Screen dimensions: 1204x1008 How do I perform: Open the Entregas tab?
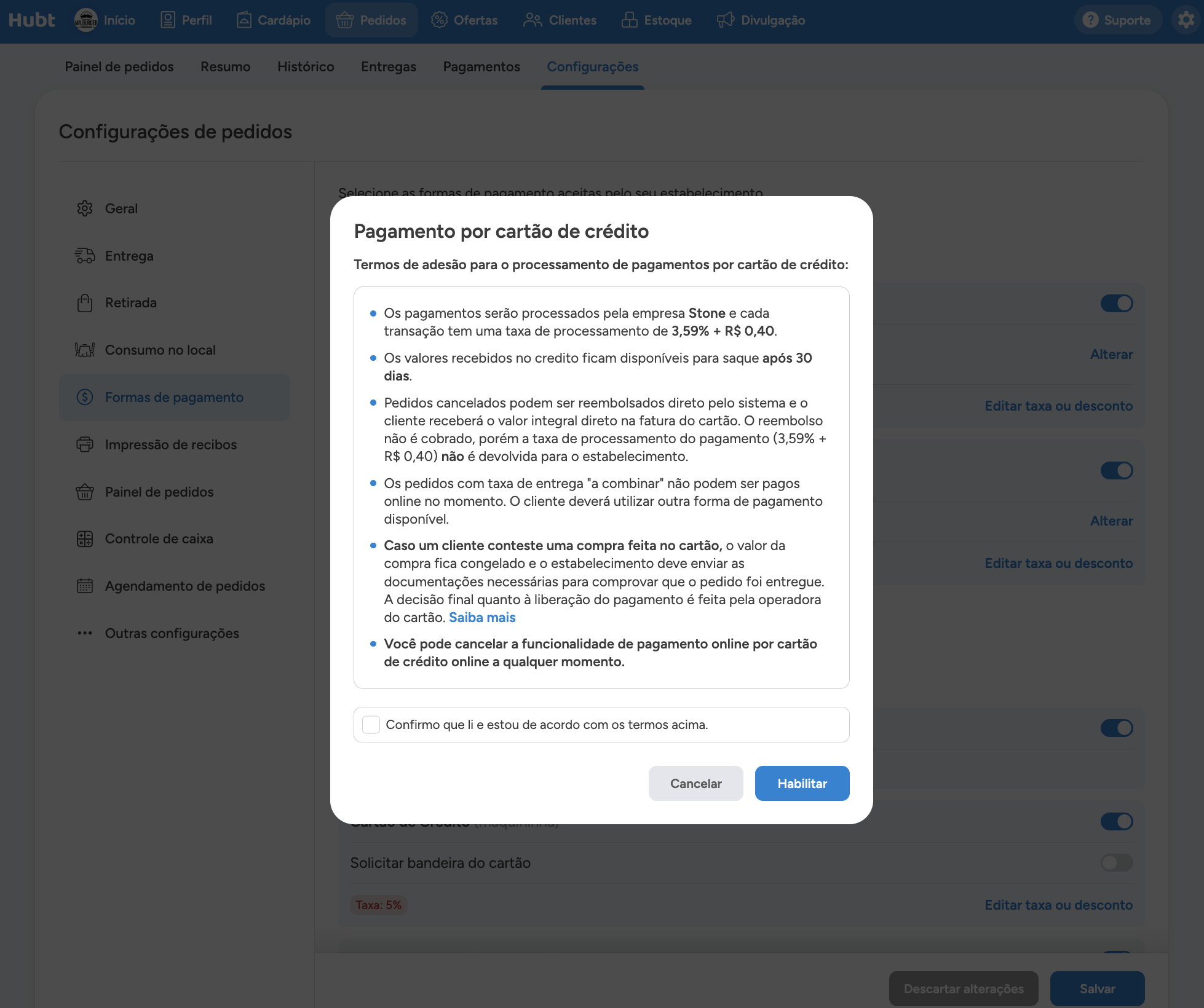pos(389,66)
